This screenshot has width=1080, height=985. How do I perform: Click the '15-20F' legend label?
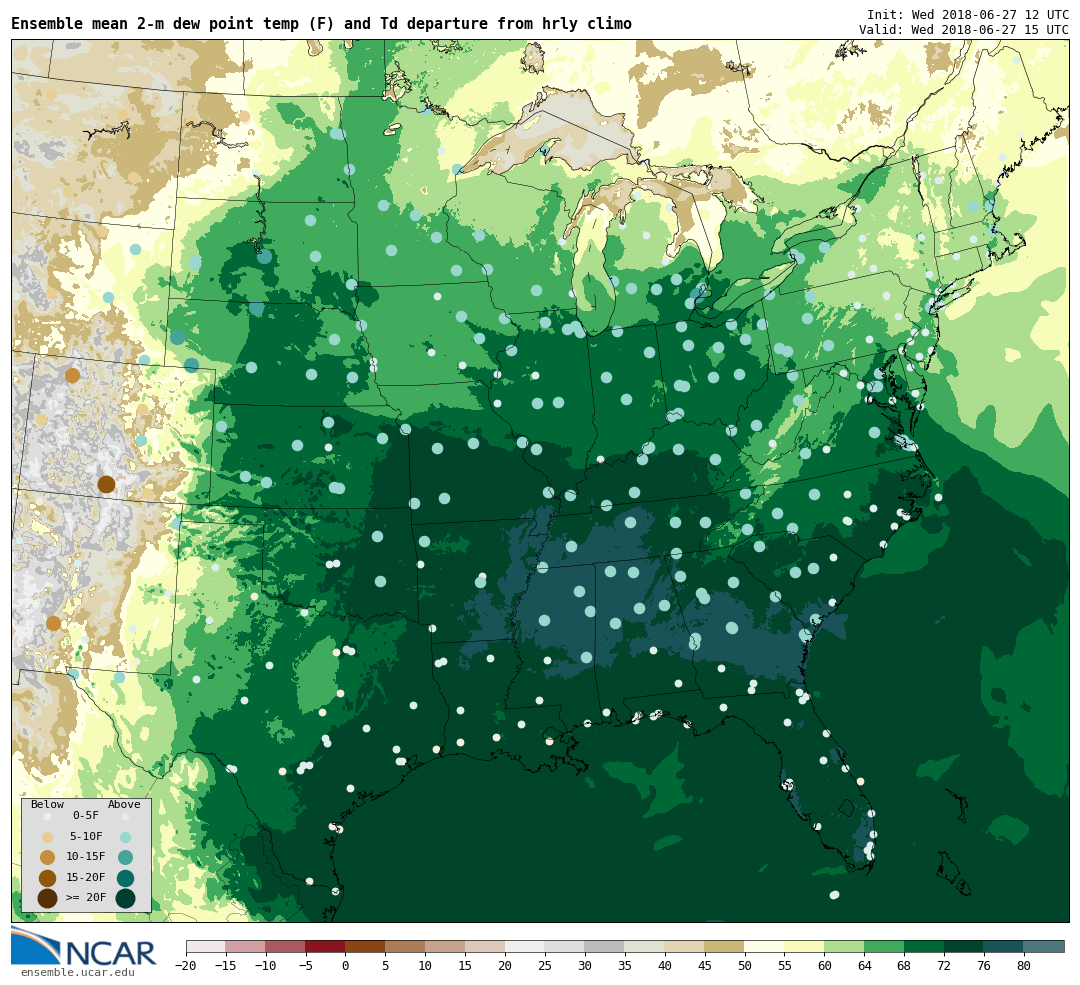pos(86,878)
